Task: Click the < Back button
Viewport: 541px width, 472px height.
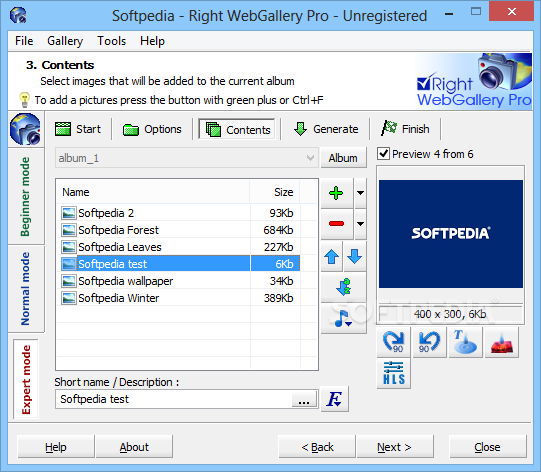Action: (317, 447)
